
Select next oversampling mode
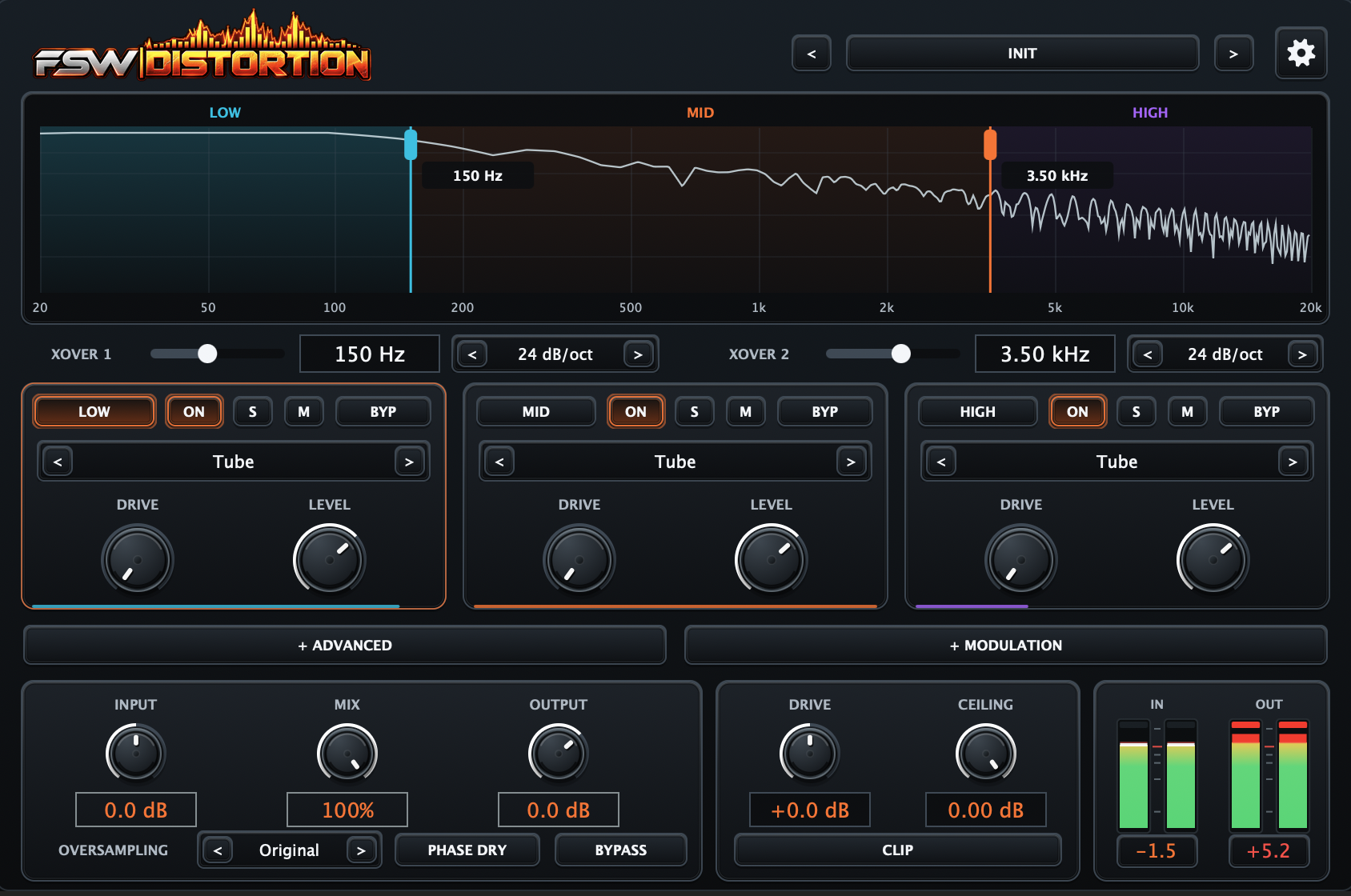(361, 850)
